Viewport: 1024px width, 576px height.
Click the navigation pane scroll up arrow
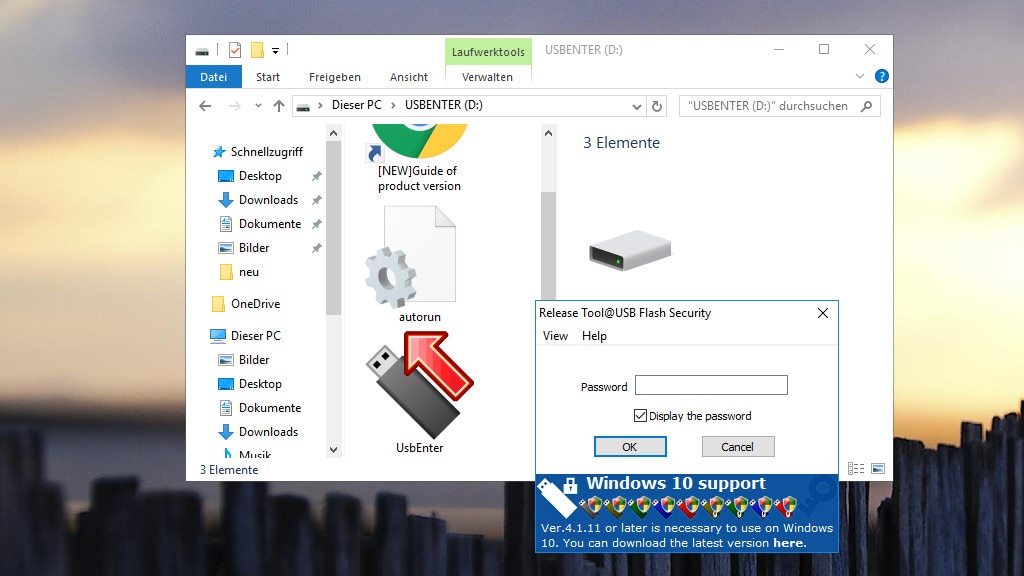334,133
